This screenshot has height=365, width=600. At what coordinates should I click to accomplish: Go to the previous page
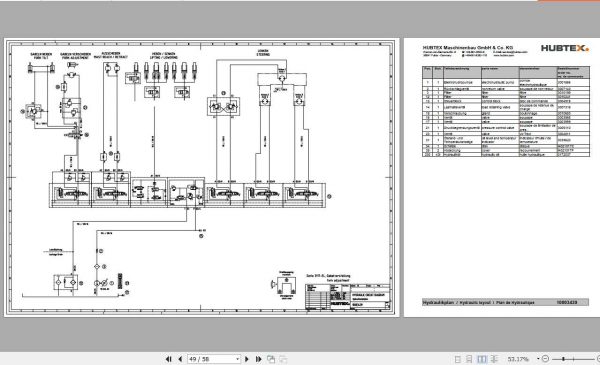180,359
